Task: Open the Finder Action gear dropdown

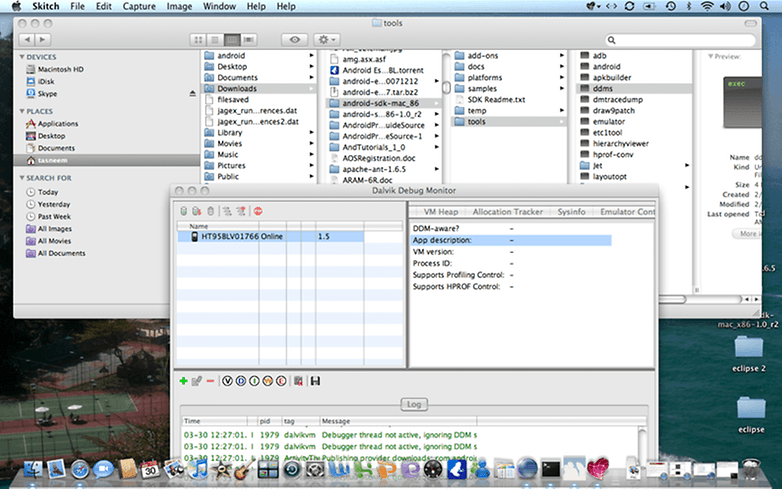Action: (x=327, y=39)
